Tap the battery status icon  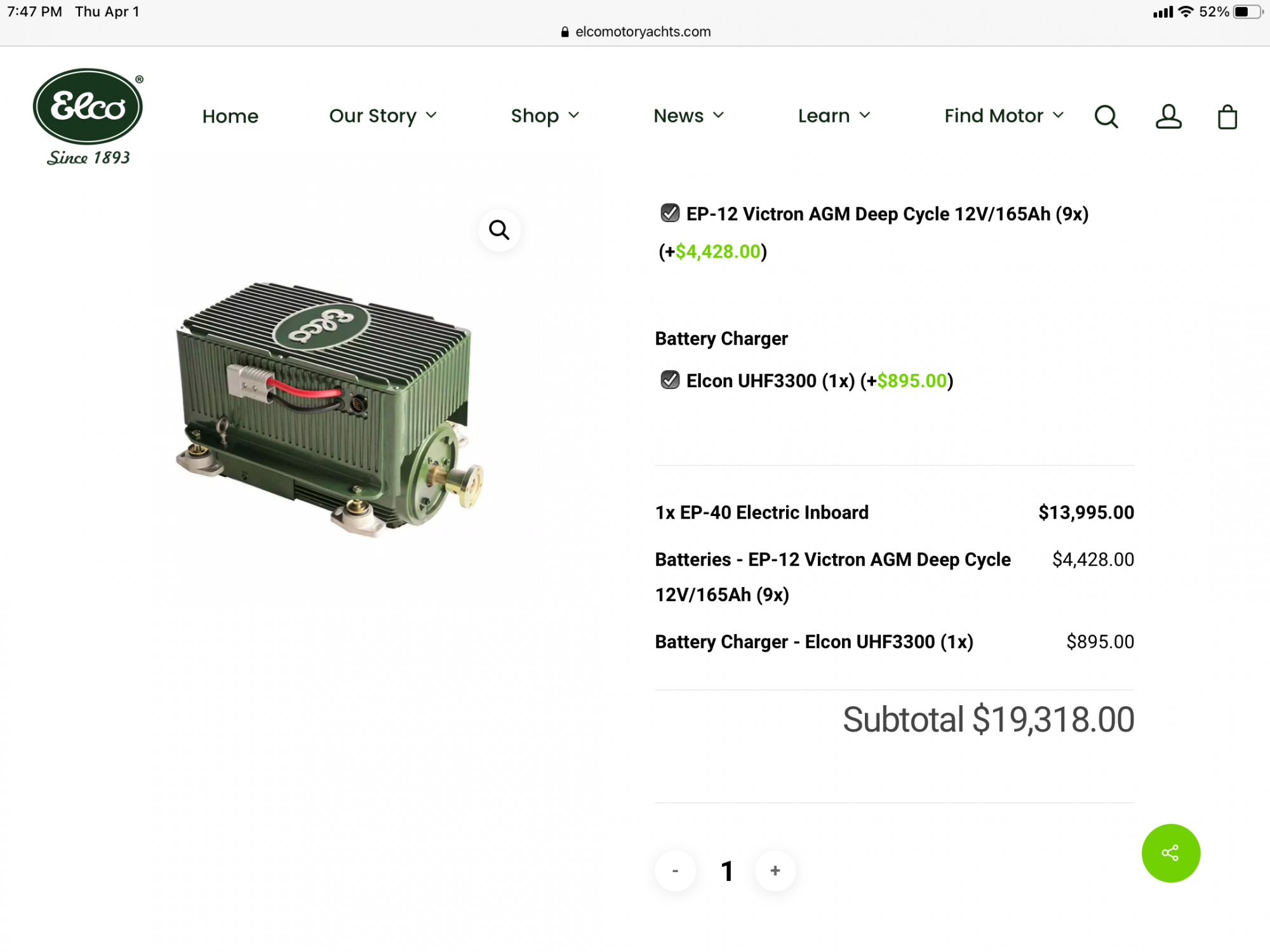1247,11
